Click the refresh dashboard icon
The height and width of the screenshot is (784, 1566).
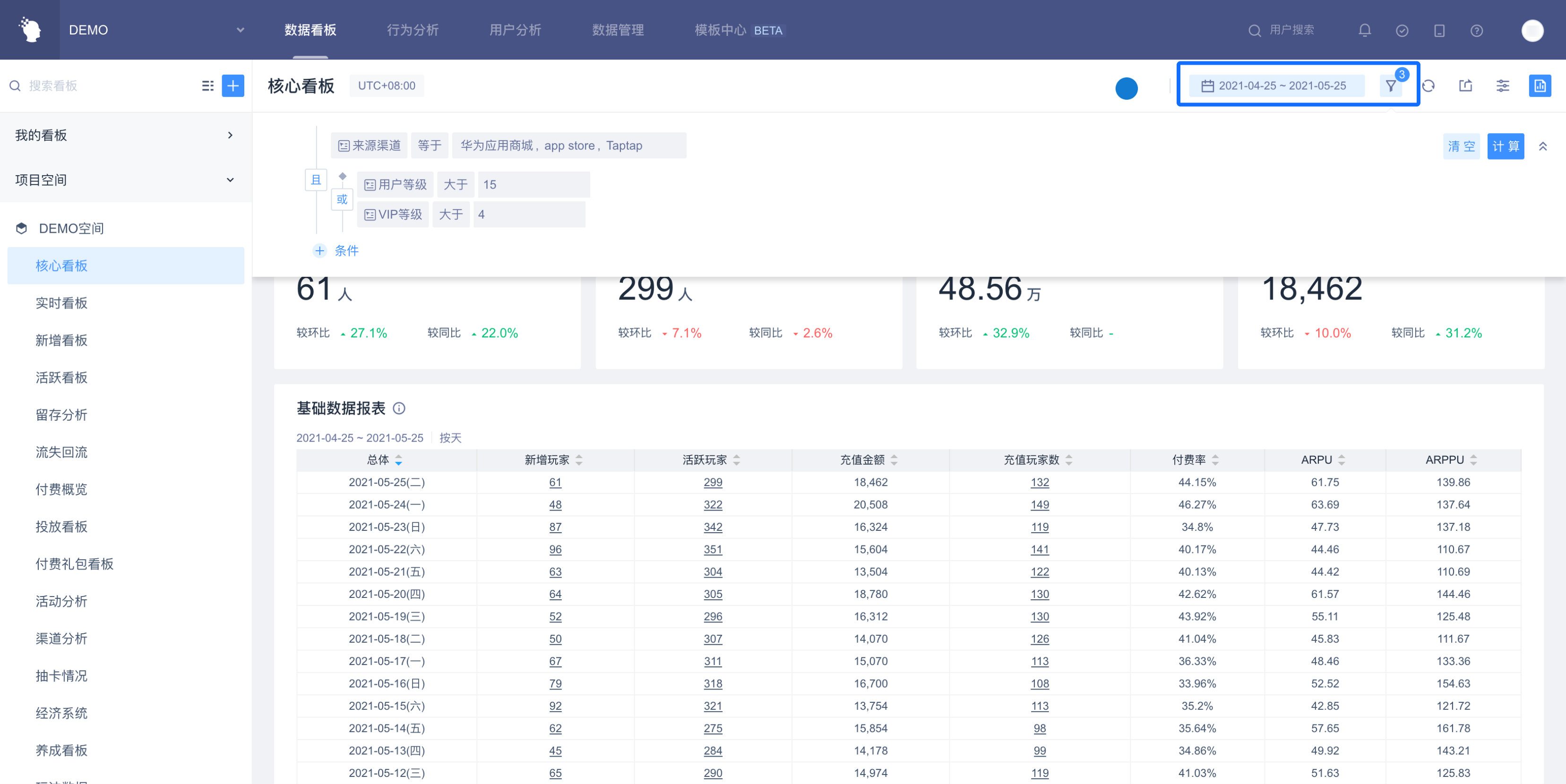(x=1428, y=85)
